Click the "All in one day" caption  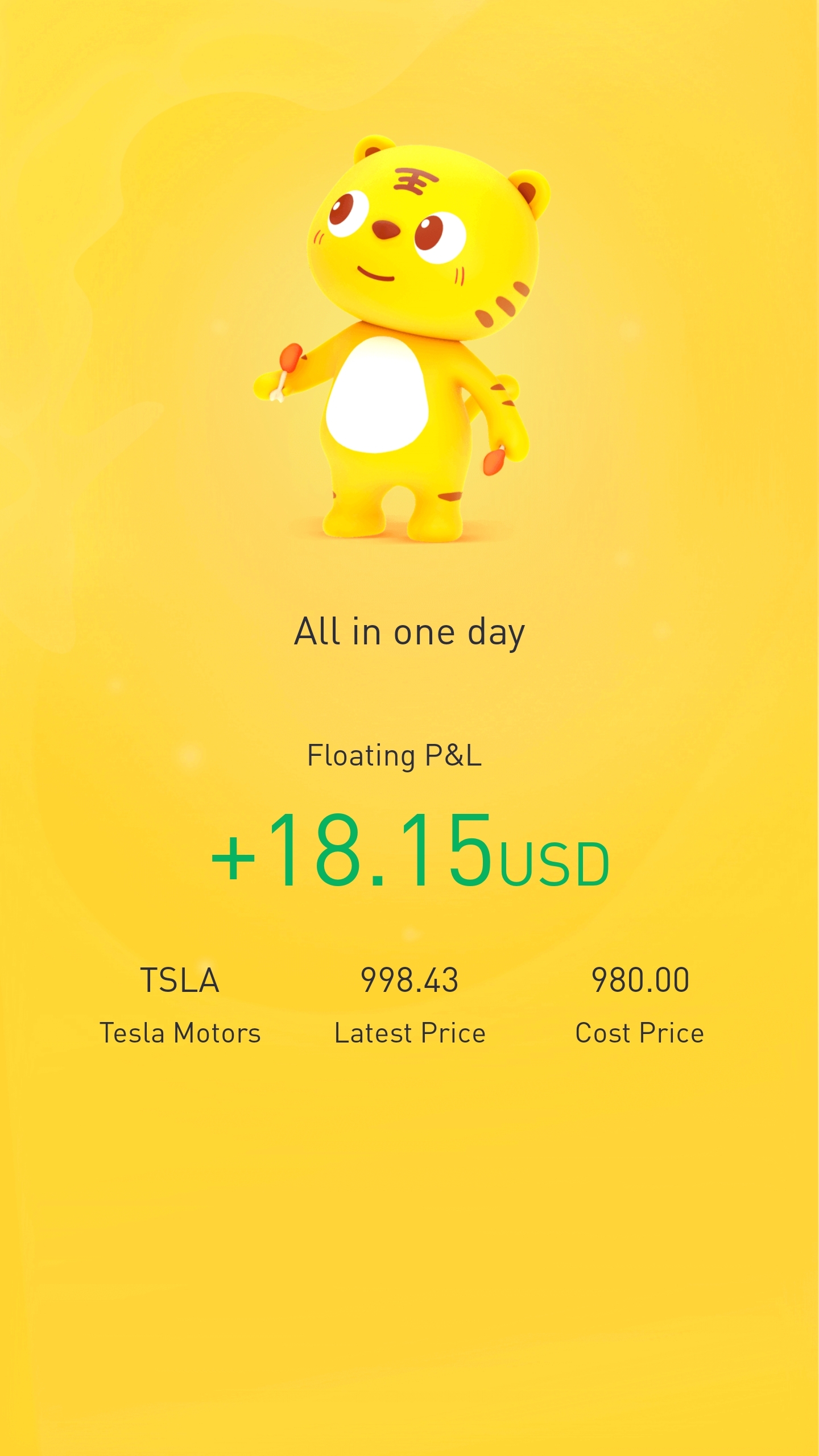(409, 632)
